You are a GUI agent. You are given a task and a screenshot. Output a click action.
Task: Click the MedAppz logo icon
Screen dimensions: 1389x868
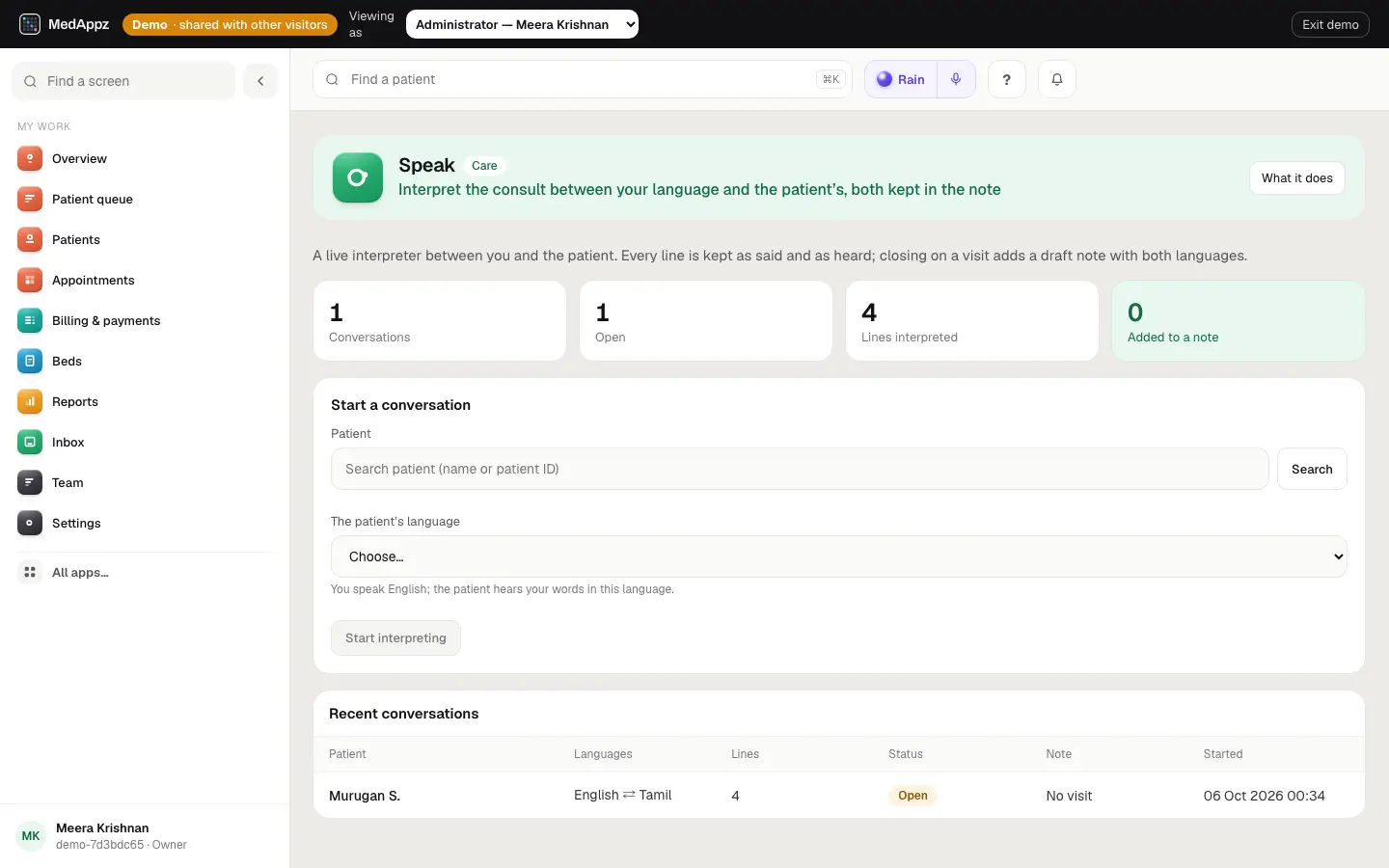[30, 24]
